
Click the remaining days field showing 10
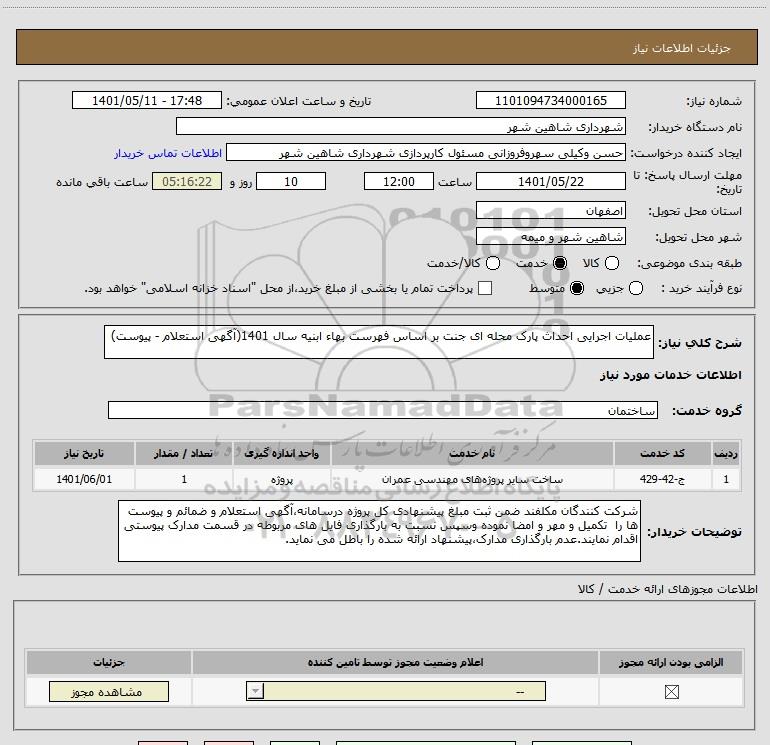(x=291, y=181)
